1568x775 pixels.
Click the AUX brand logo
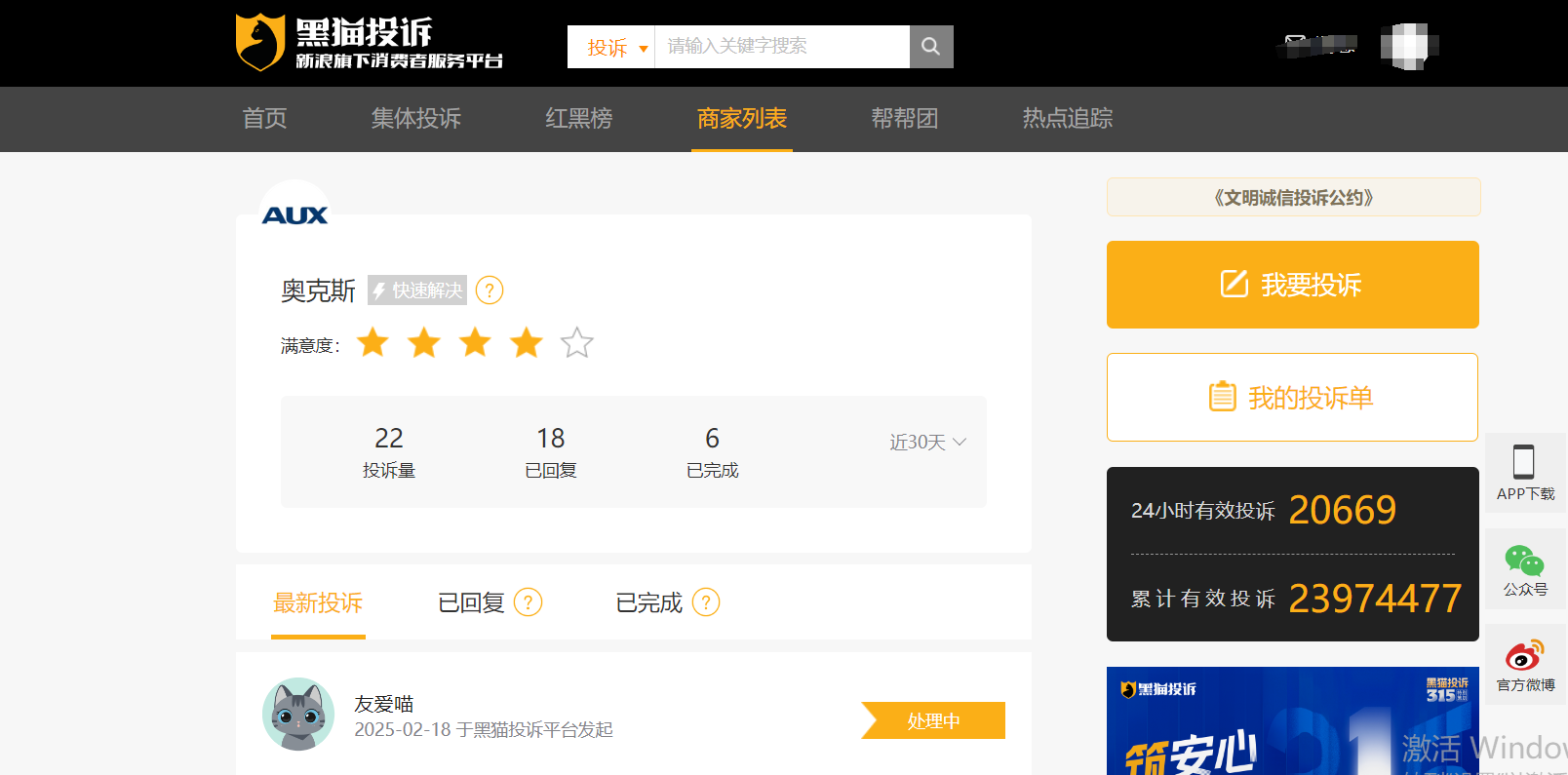coord(295,215)
